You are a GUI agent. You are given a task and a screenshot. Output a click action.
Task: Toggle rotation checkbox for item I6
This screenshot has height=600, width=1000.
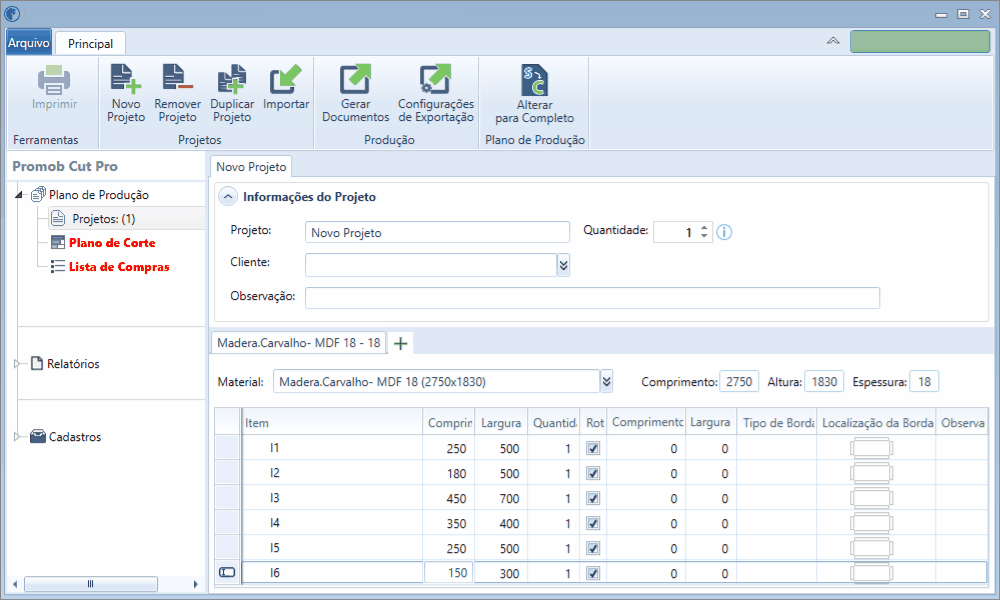[x=593, y=573]
